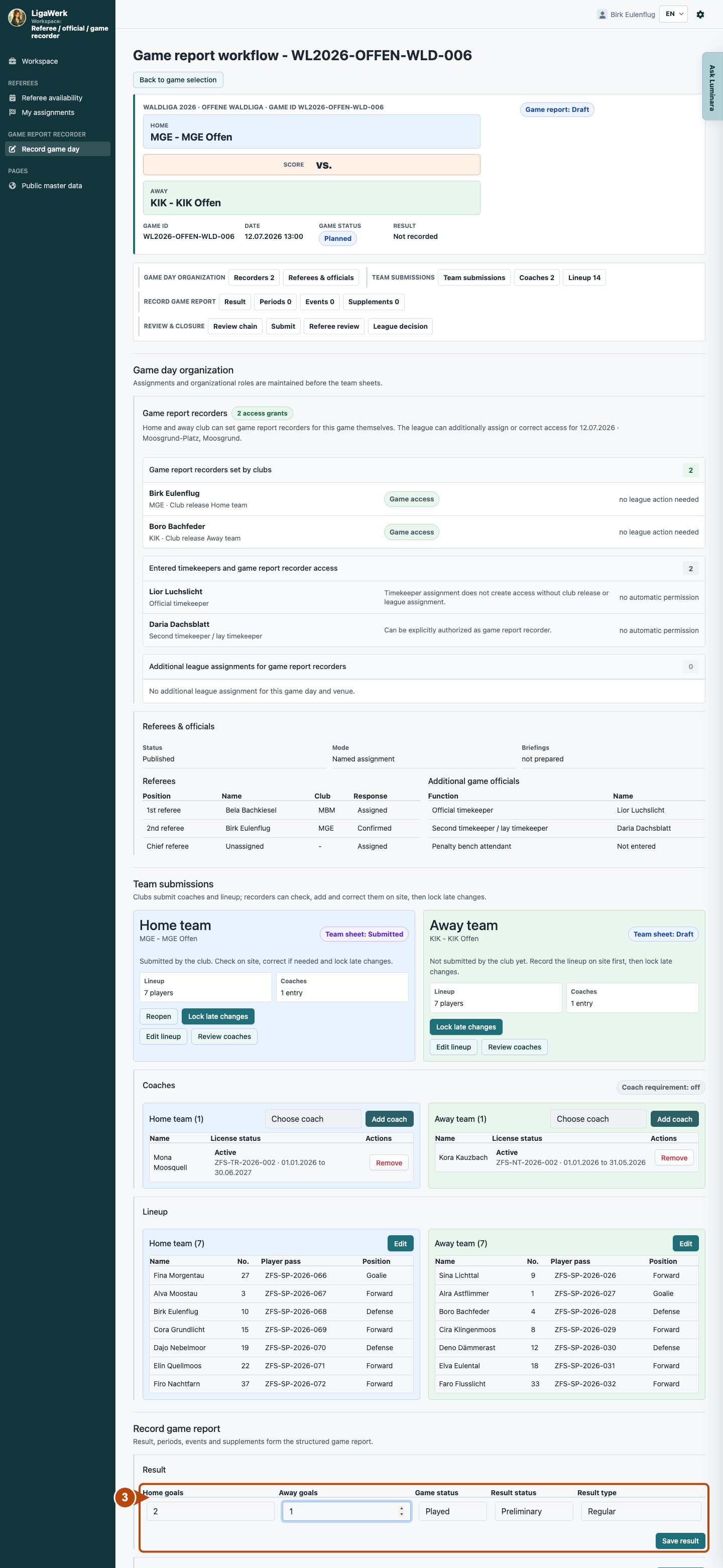The height and width of the screenshot is (1568, 723).
Task: Jump to the Recorders 2 section
Action: [x=254, y=278]
